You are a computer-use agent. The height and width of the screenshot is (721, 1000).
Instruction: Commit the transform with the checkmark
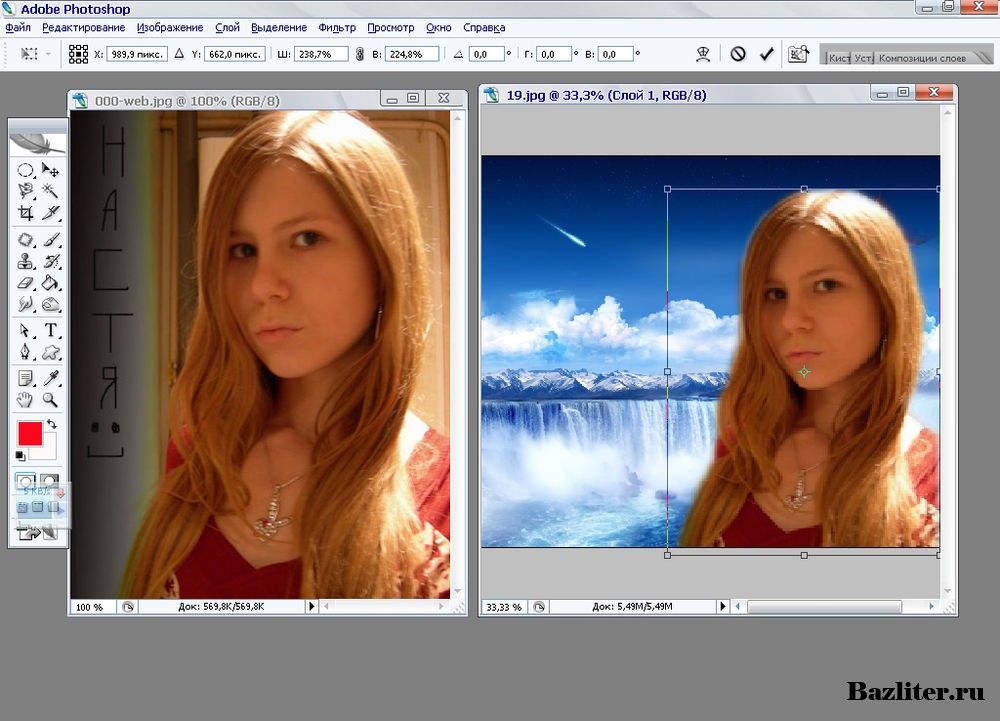pyautogui.click(x=767, y=54)
